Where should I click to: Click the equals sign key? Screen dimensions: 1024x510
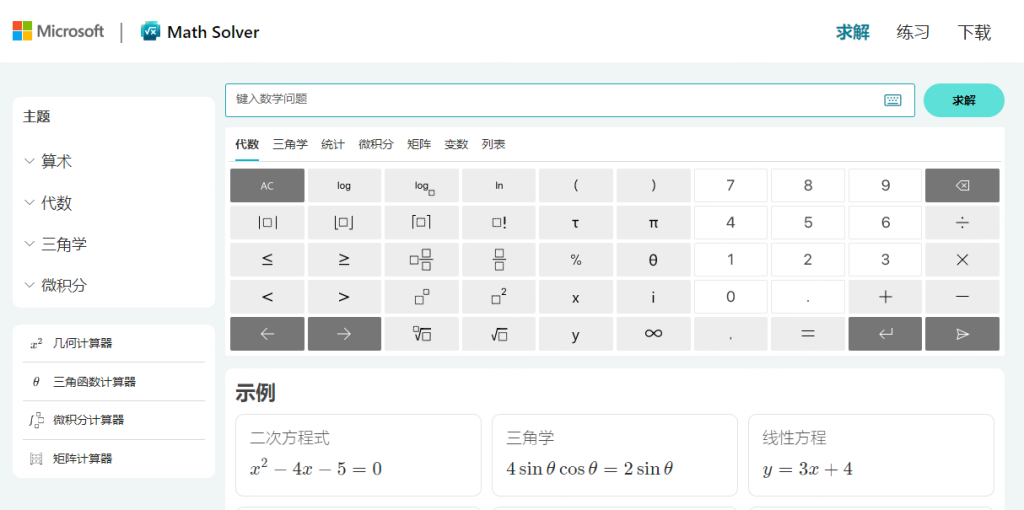click(x=808, y=334)
